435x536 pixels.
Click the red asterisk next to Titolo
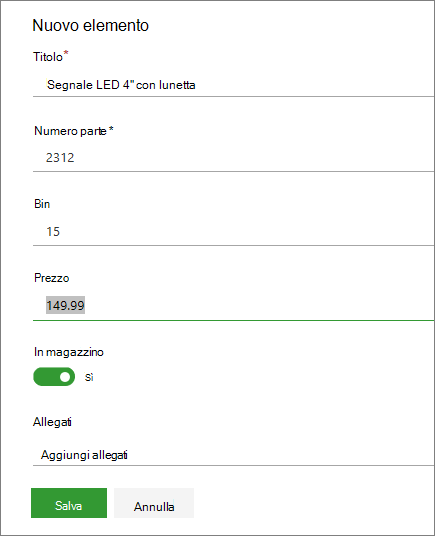[x=66, y=53]
